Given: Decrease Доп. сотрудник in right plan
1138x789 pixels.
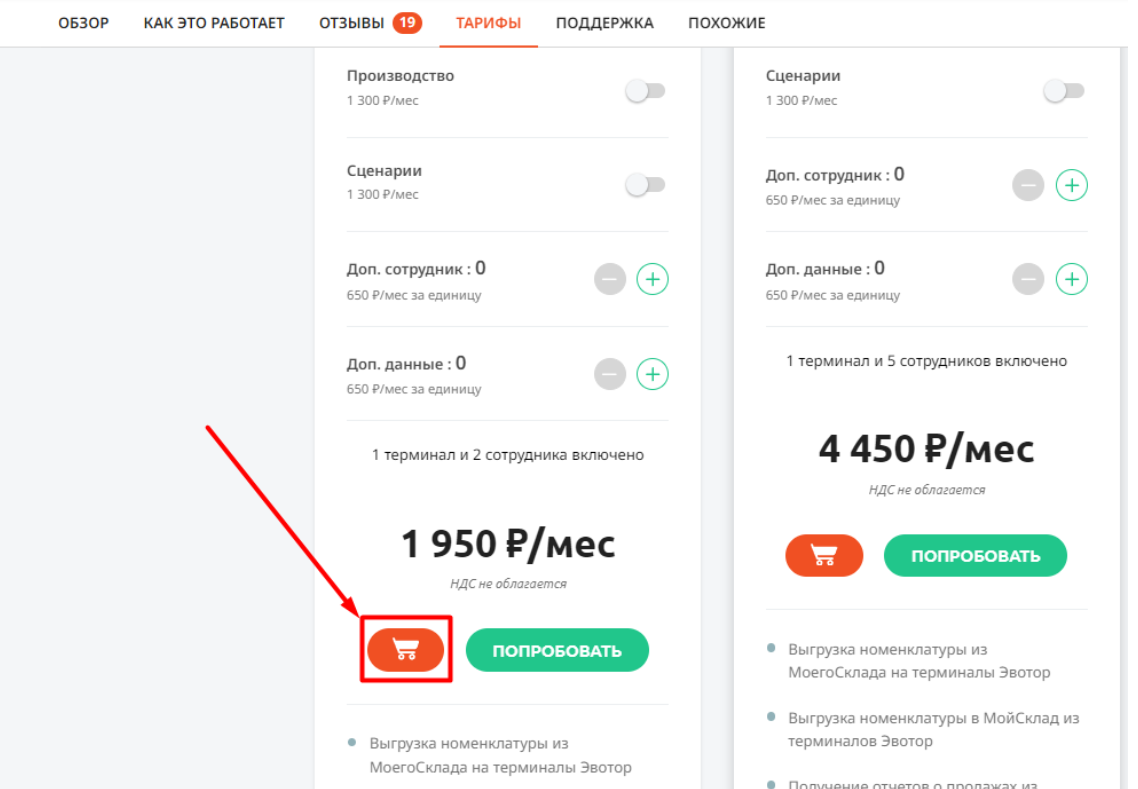Looking at the screenshot, I should pyautogui.click(x=1028, y=185).
